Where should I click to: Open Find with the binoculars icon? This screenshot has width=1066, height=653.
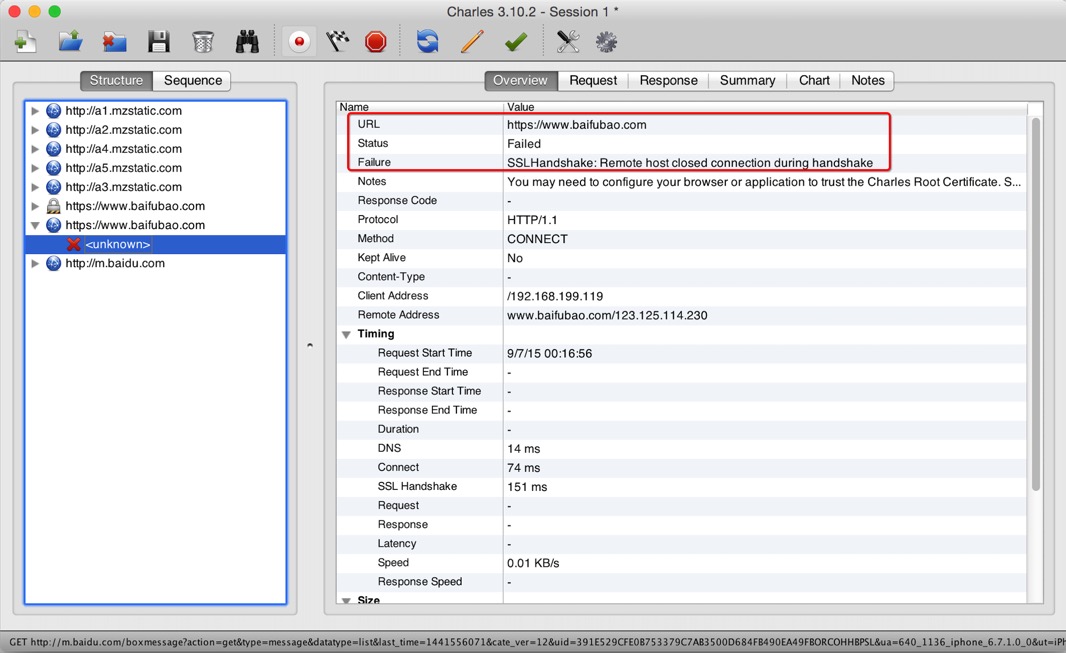click(x=247, y=42)
